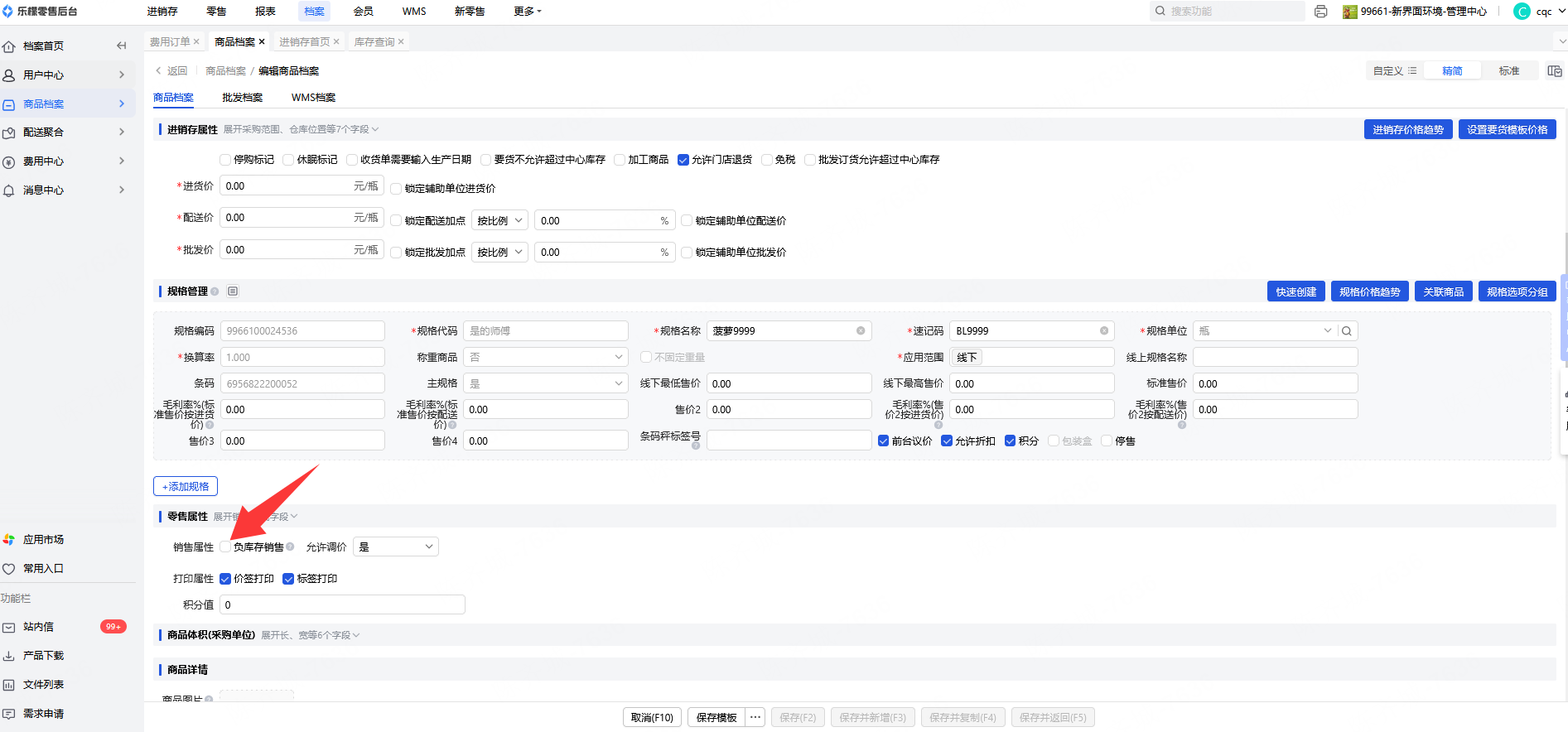Close the 进销存首页 tab
Screen dimensions: 1568x732
pyautogui.click(x=336, y=42)
